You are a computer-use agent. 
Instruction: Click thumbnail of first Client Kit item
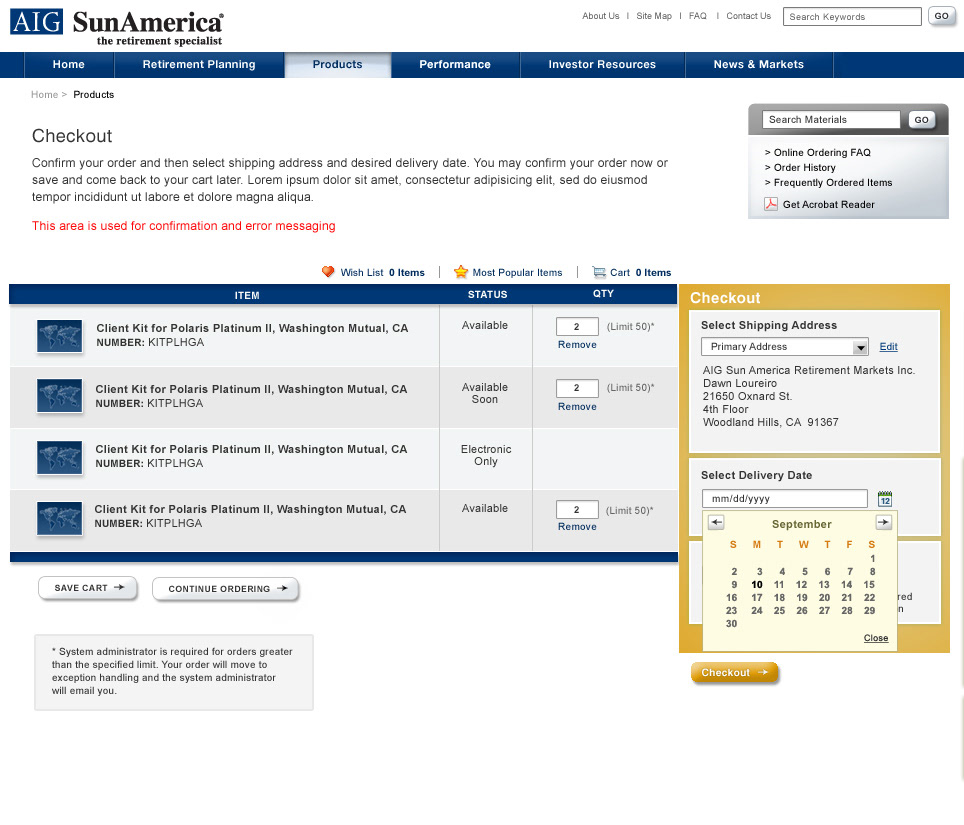[x=60, y=336]
